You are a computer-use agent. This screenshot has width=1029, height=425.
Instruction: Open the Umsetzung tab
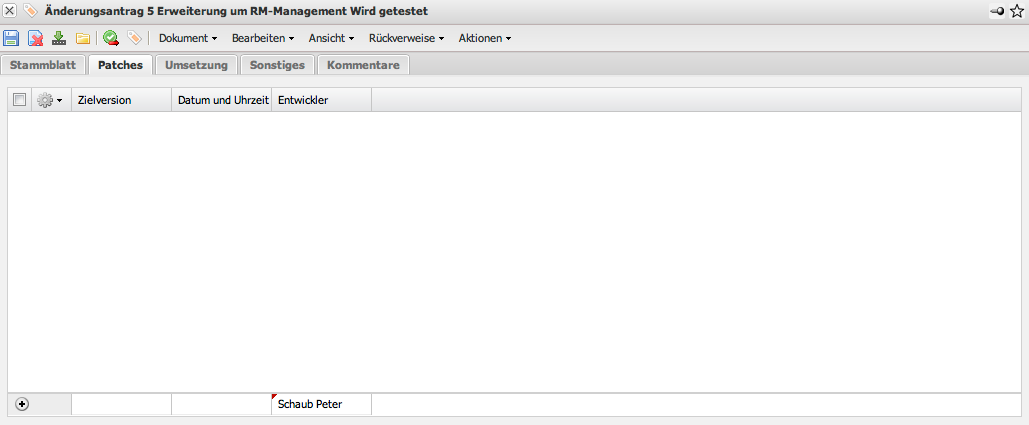point(196,65)
